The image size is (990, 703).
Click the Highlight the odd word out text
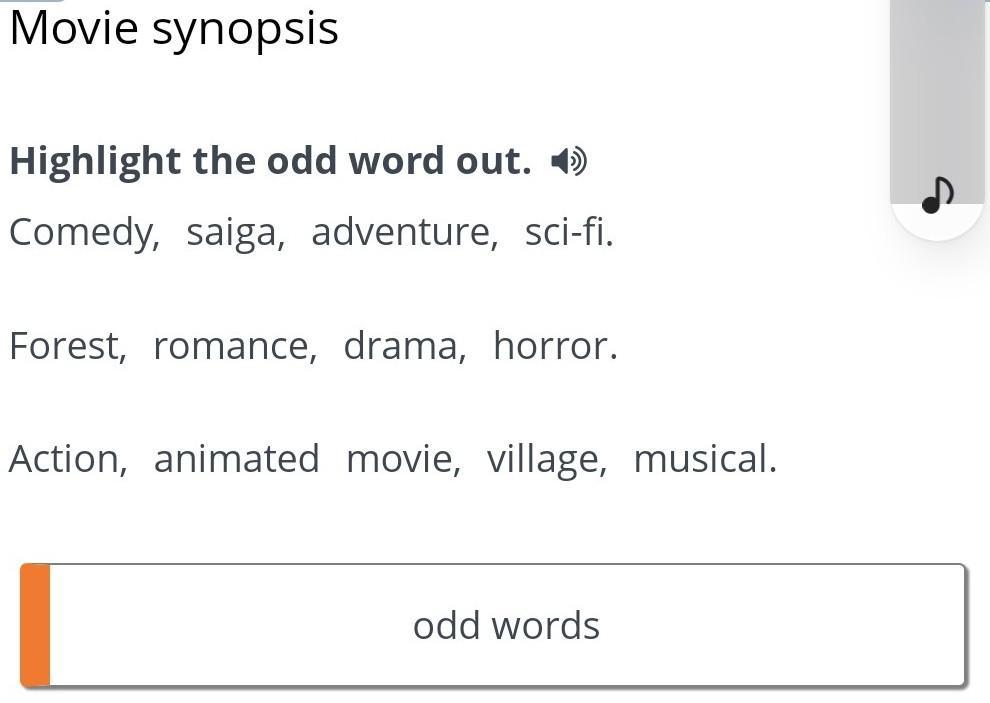click(x=270, y=161)
